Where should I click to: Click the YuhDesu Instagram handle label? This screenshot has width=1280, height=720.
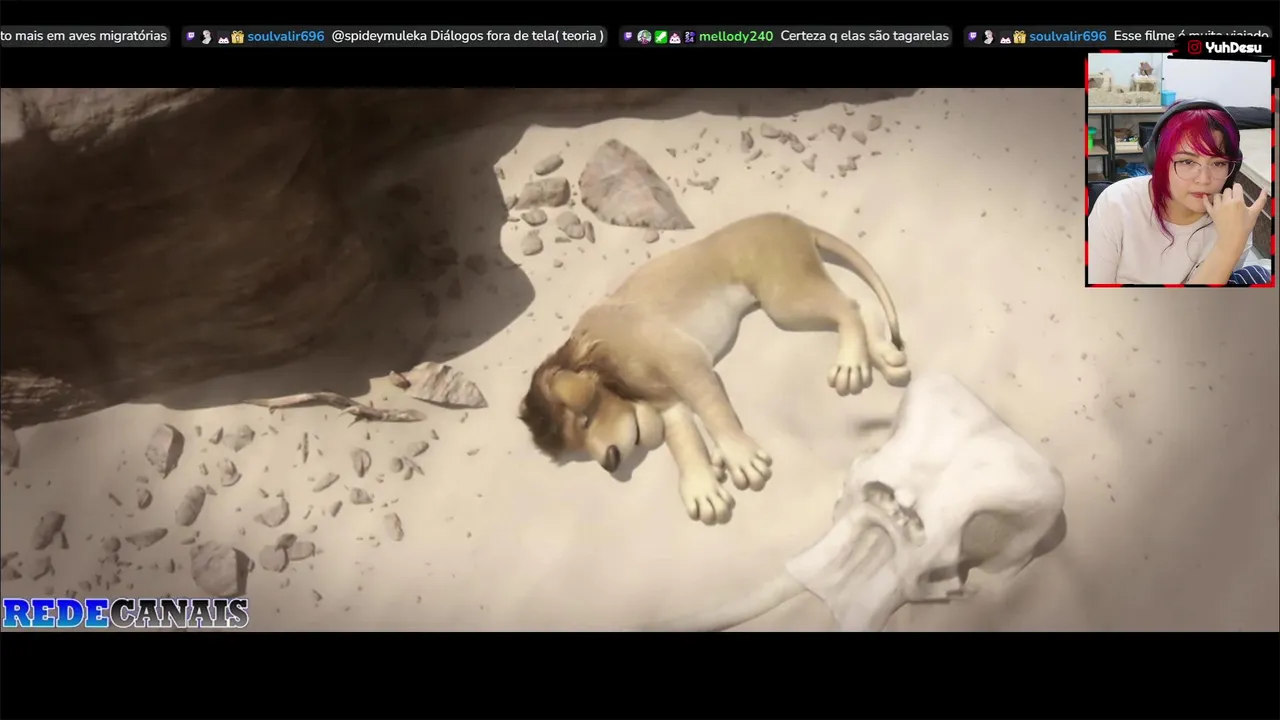pos(1232,47)
